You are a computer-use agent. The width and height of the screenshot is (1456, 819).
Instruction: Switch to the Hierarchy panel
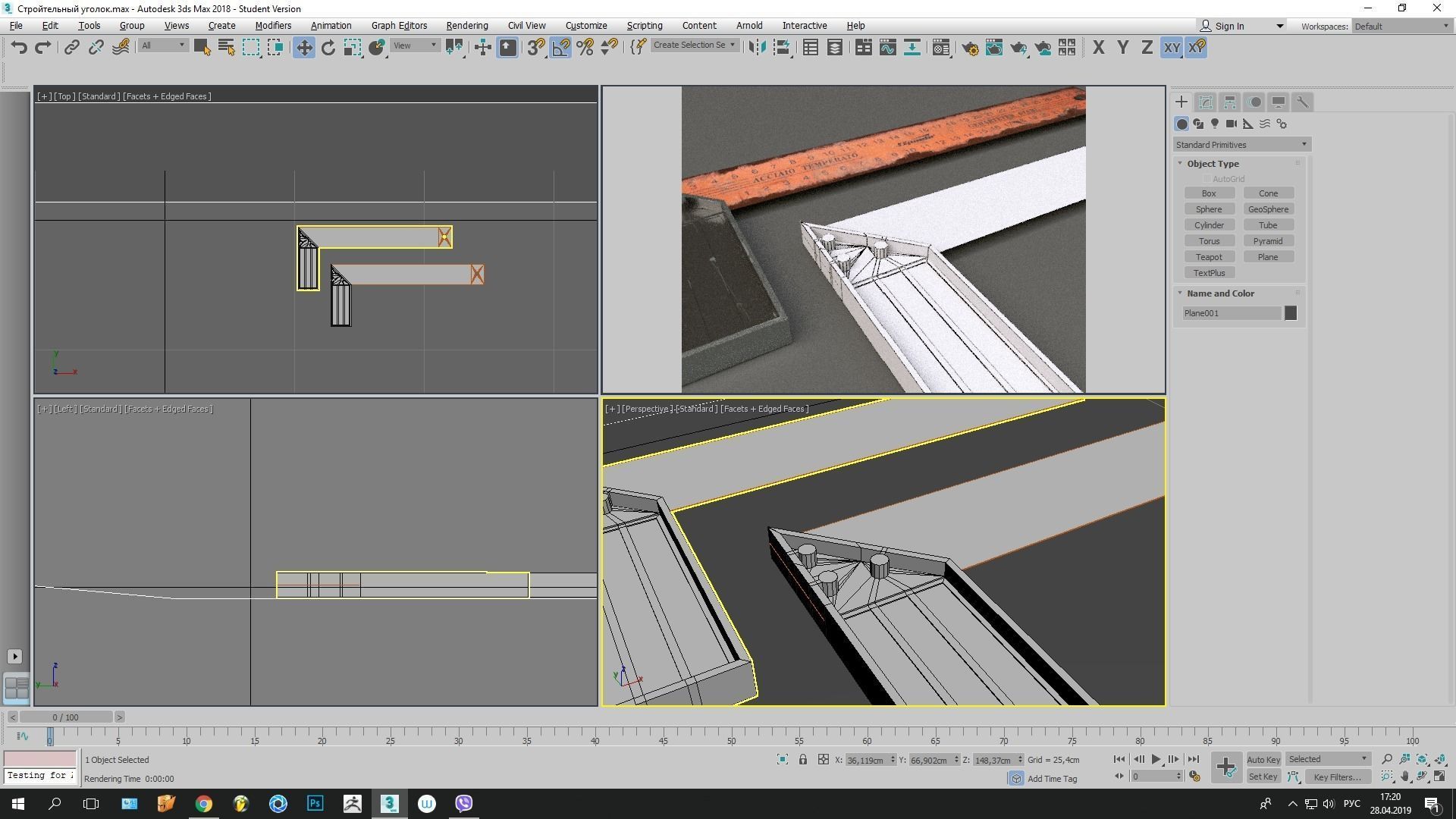point(1230,102)
